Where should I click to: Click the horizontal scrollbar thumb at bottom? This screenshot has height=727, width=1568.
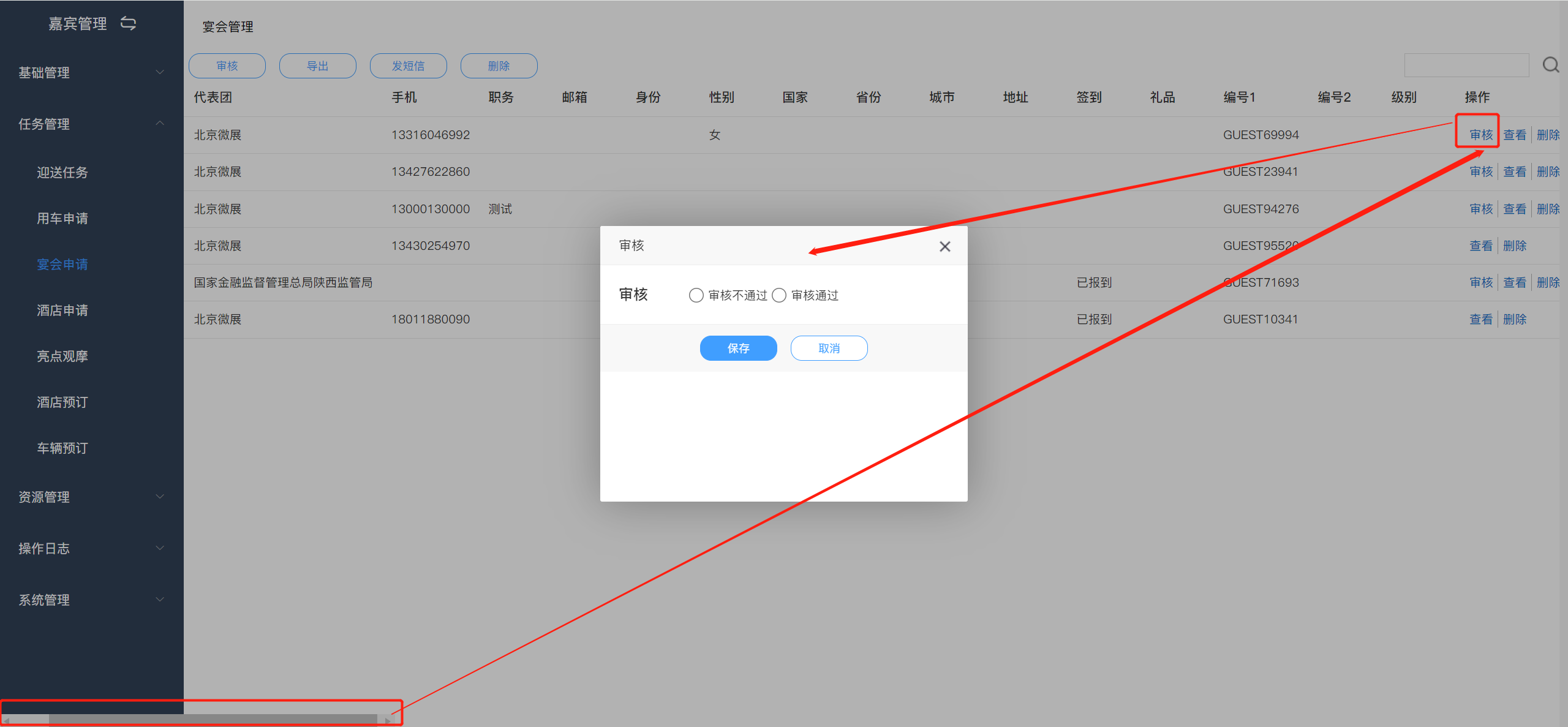tap(213, 720)
